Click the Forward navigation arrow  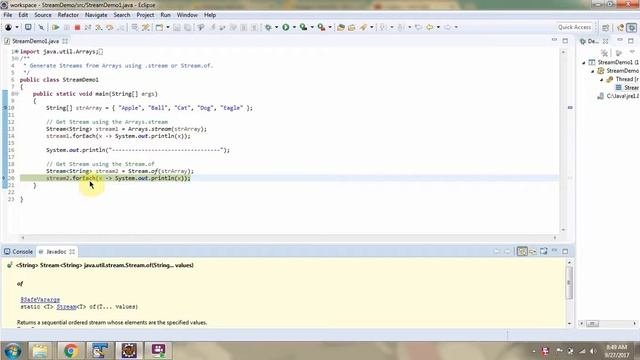[x=447, y=27]
